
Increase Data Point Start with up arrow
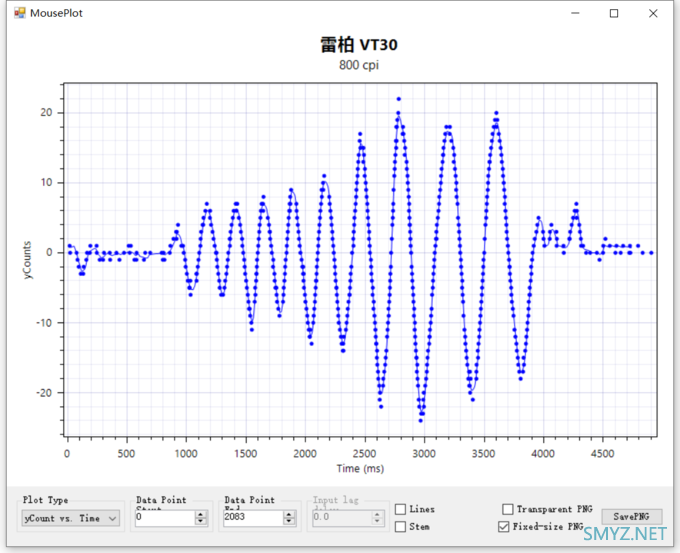click(x=201, y=514)
